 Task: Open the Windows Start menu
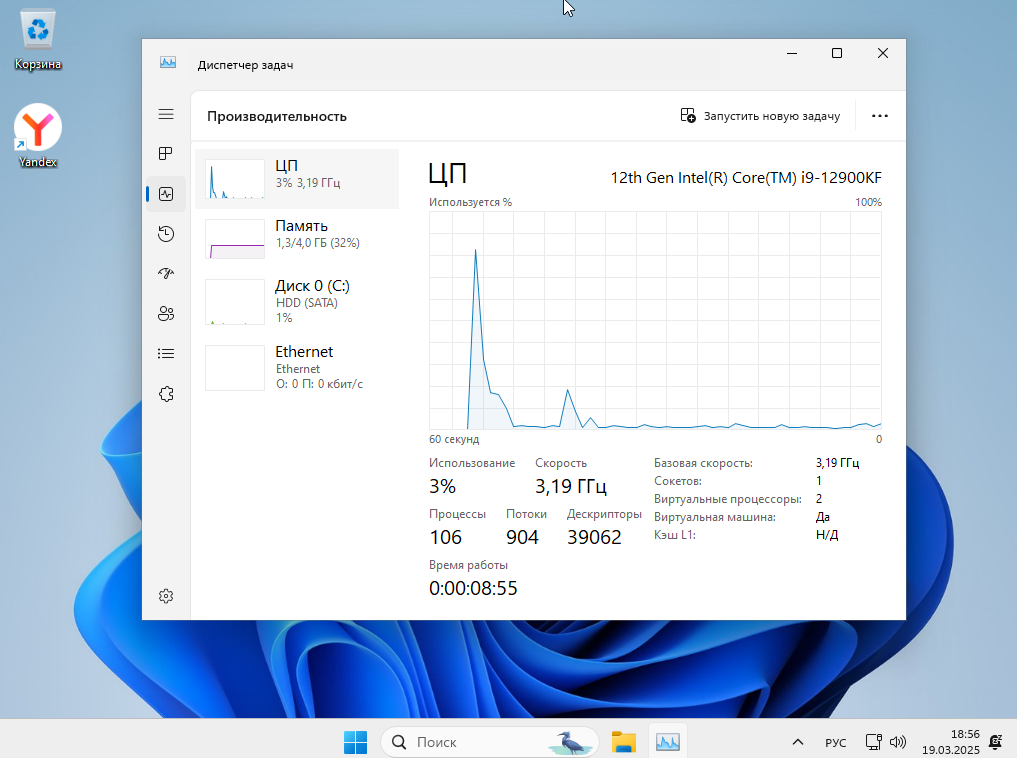click(x=355, y=742)
